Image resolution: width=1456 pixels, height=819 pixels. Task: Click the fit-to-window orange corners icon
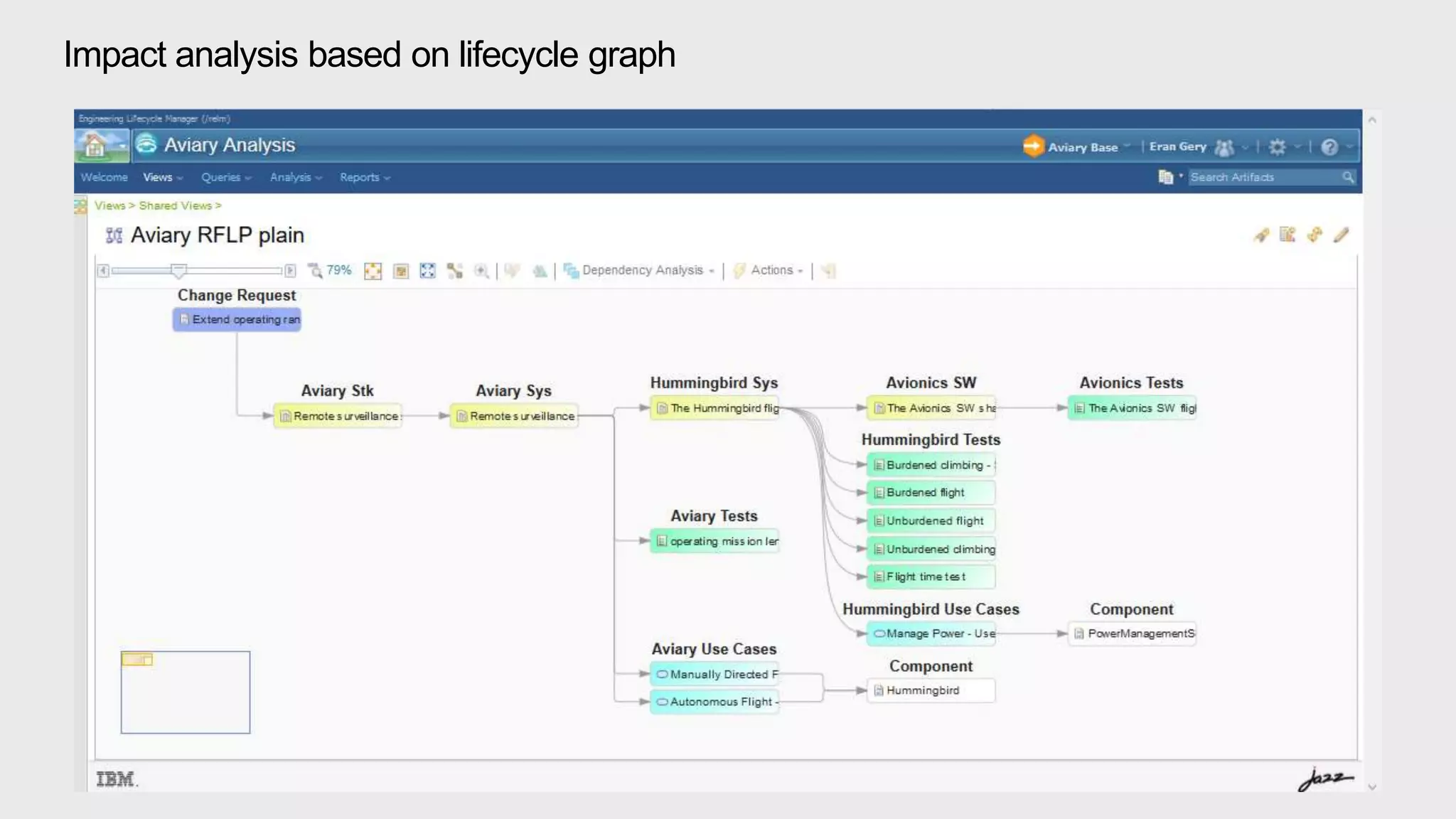[x=373, y=271]
